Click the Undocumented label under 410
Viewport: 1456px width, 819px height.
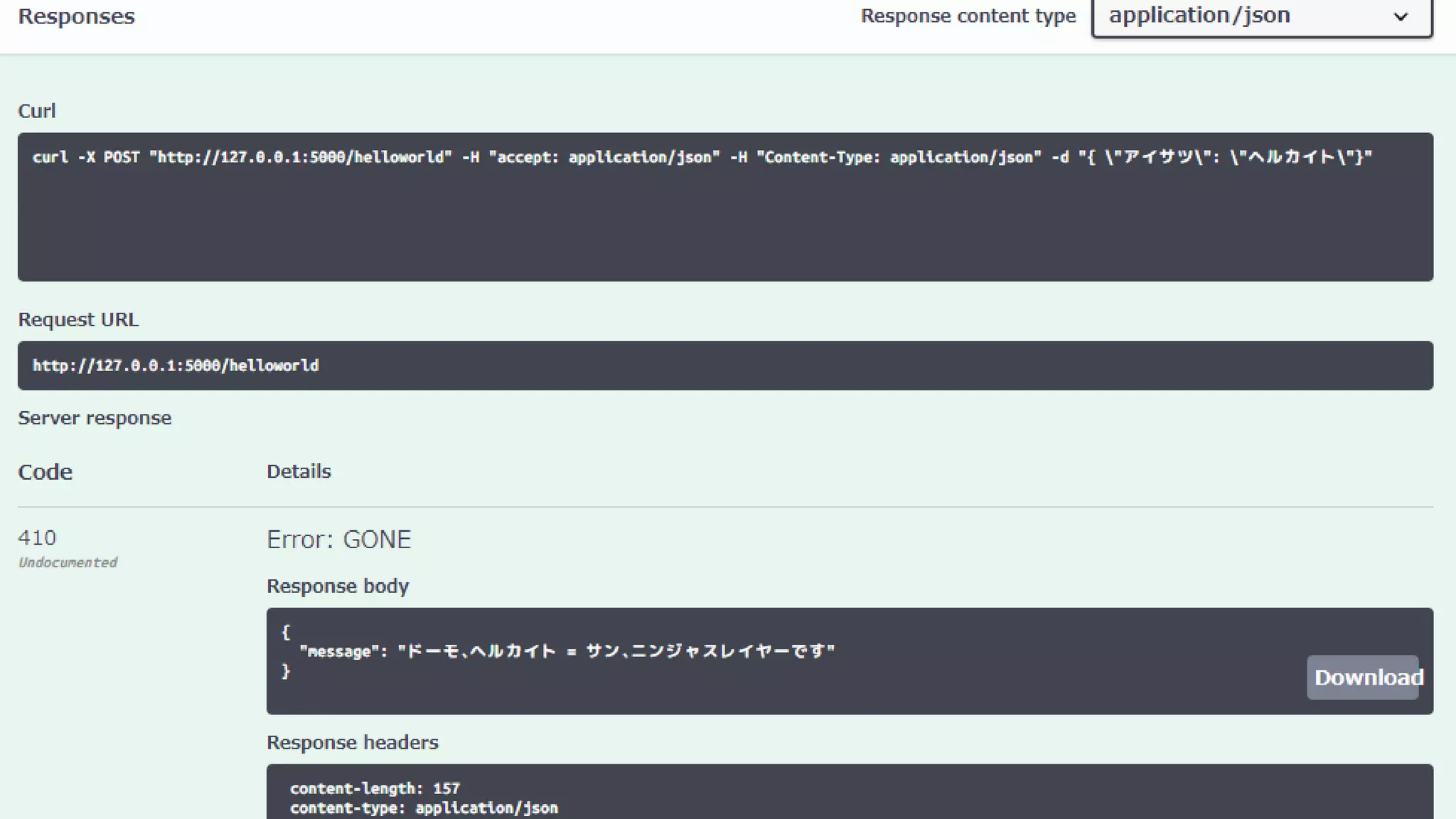[68, 562]
